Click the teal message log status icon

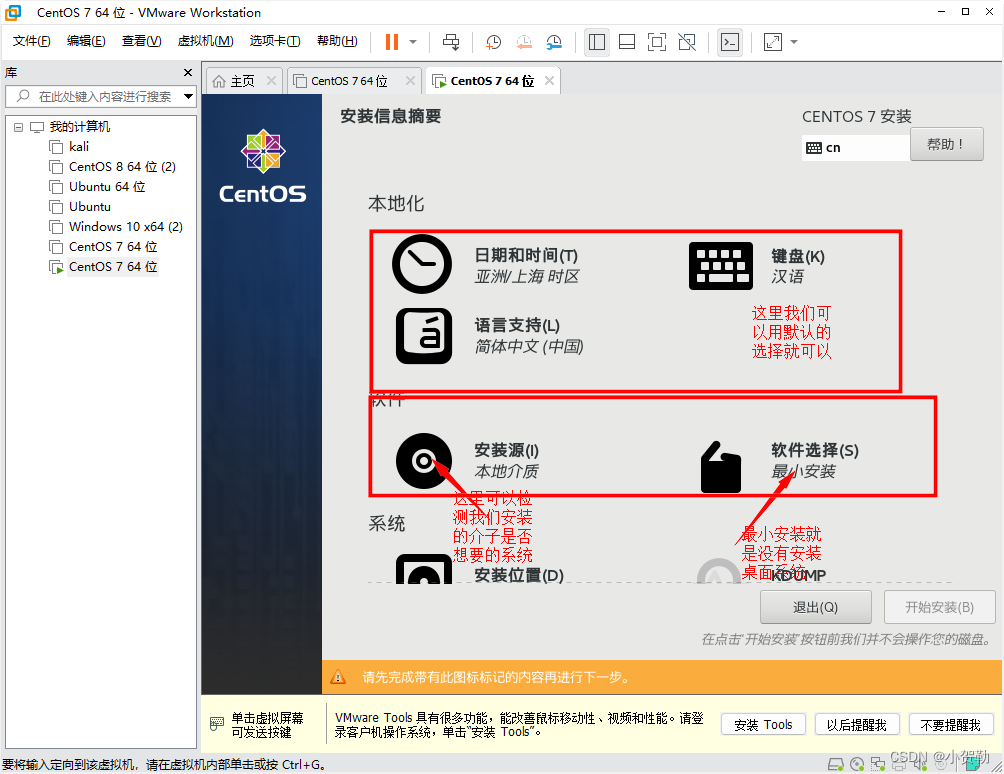point(973,764)
